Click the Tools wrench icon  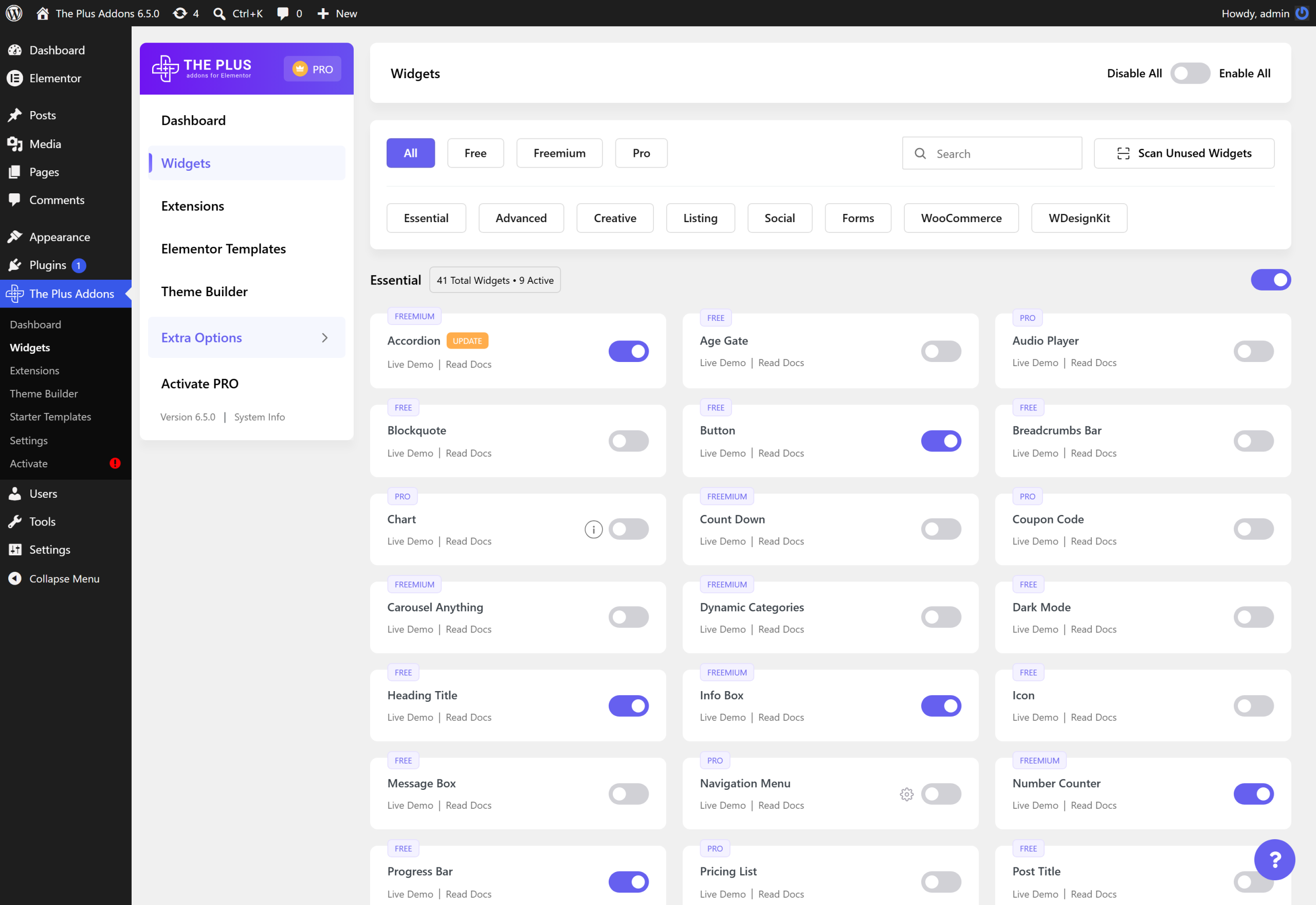point(15,521)
